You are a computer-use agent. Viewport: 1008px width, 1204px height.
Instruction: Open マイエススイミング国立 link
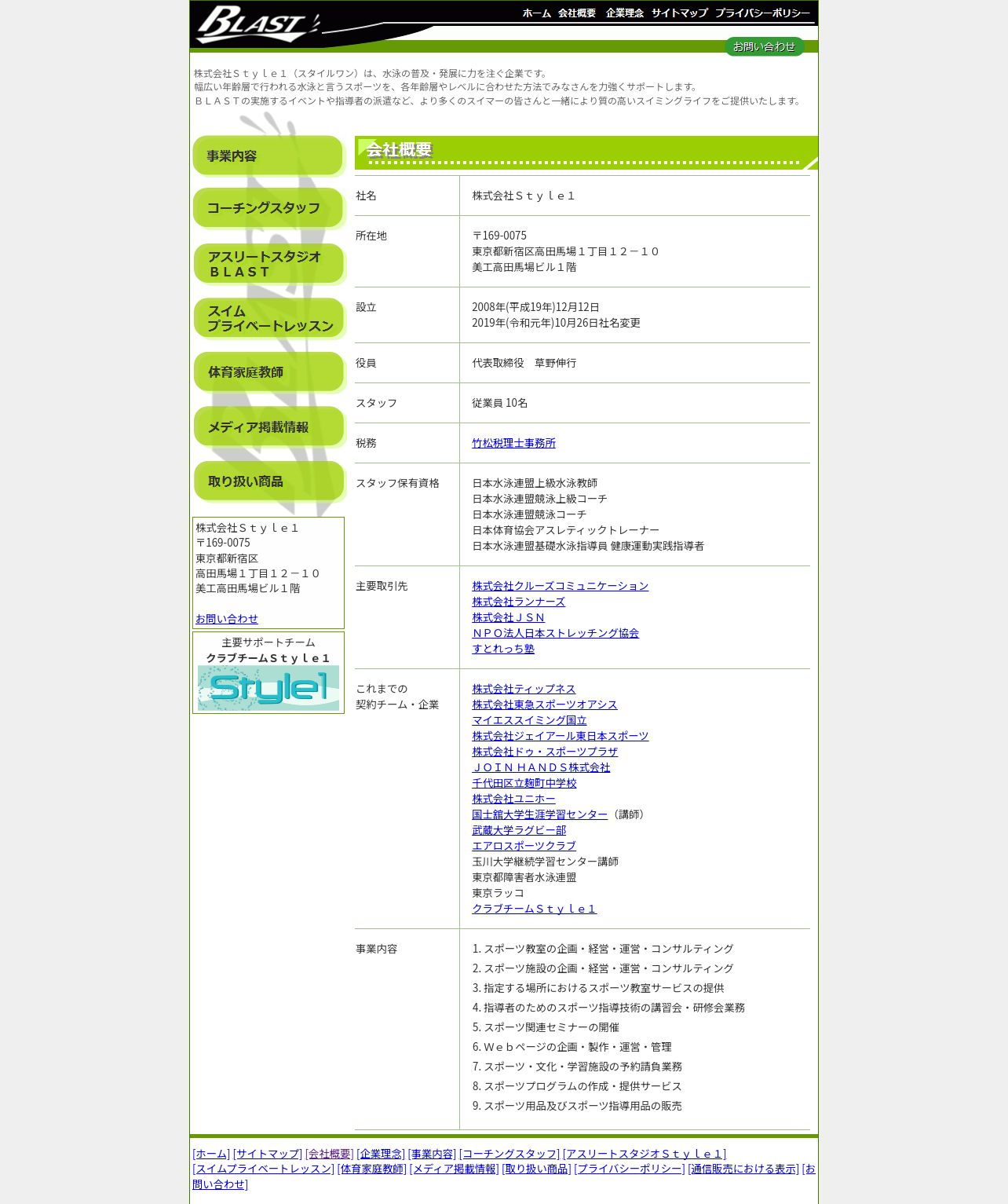529,720
